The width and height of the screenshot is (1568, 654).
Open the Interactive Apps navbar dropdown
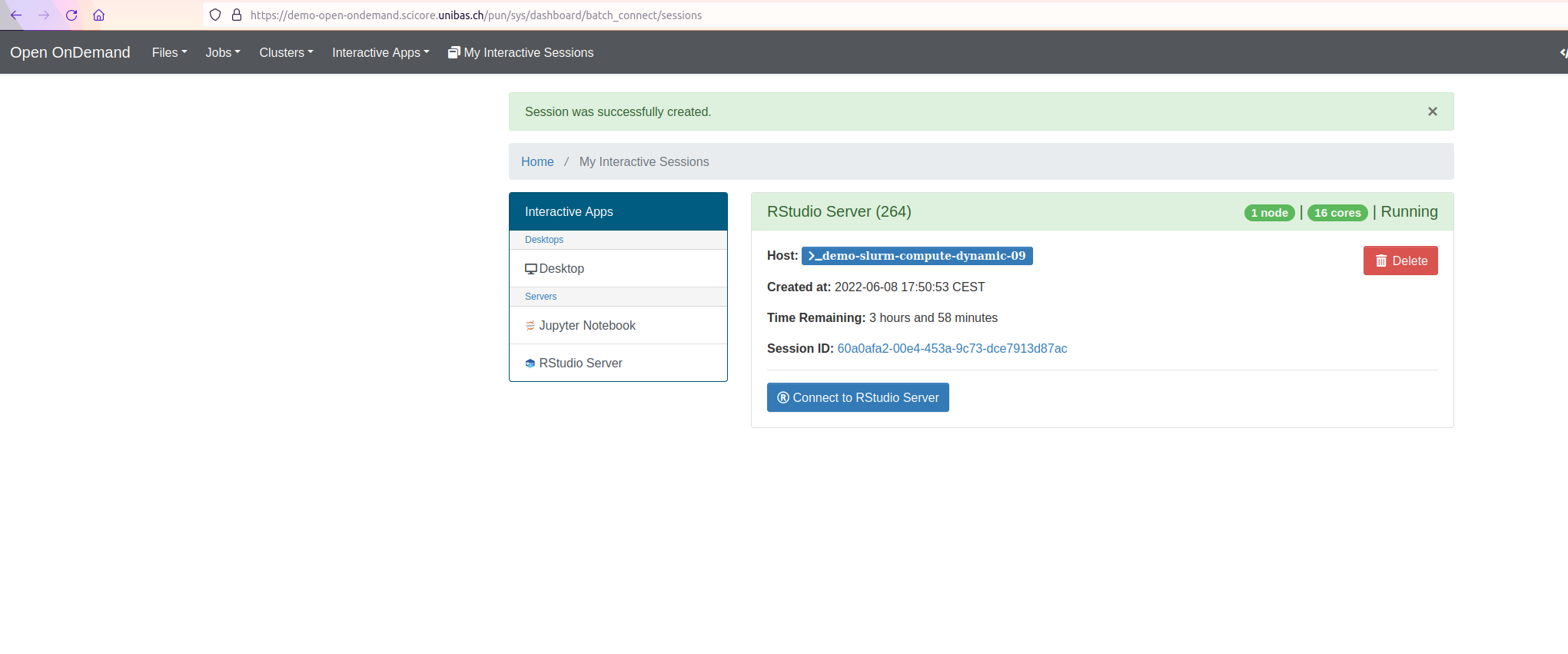click(380, 52)
